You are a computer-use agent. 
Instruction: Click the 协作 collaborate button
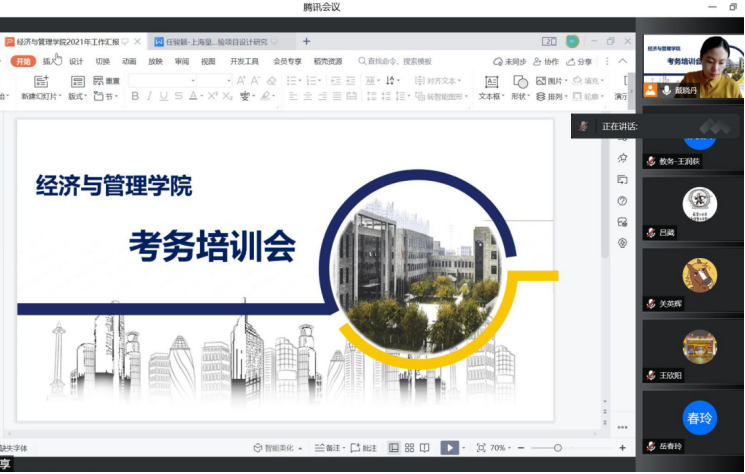545,61
